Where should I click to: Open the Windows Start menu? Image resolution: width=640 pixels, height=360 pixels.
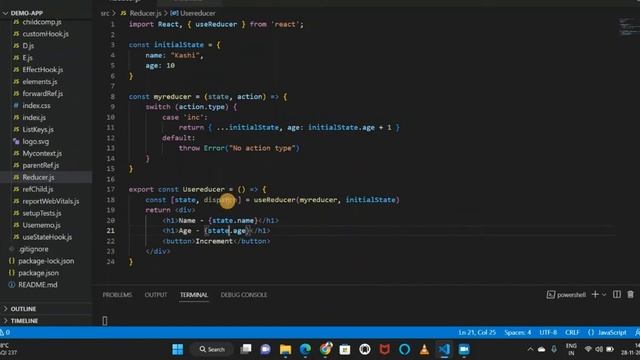(x=178, y=349)
